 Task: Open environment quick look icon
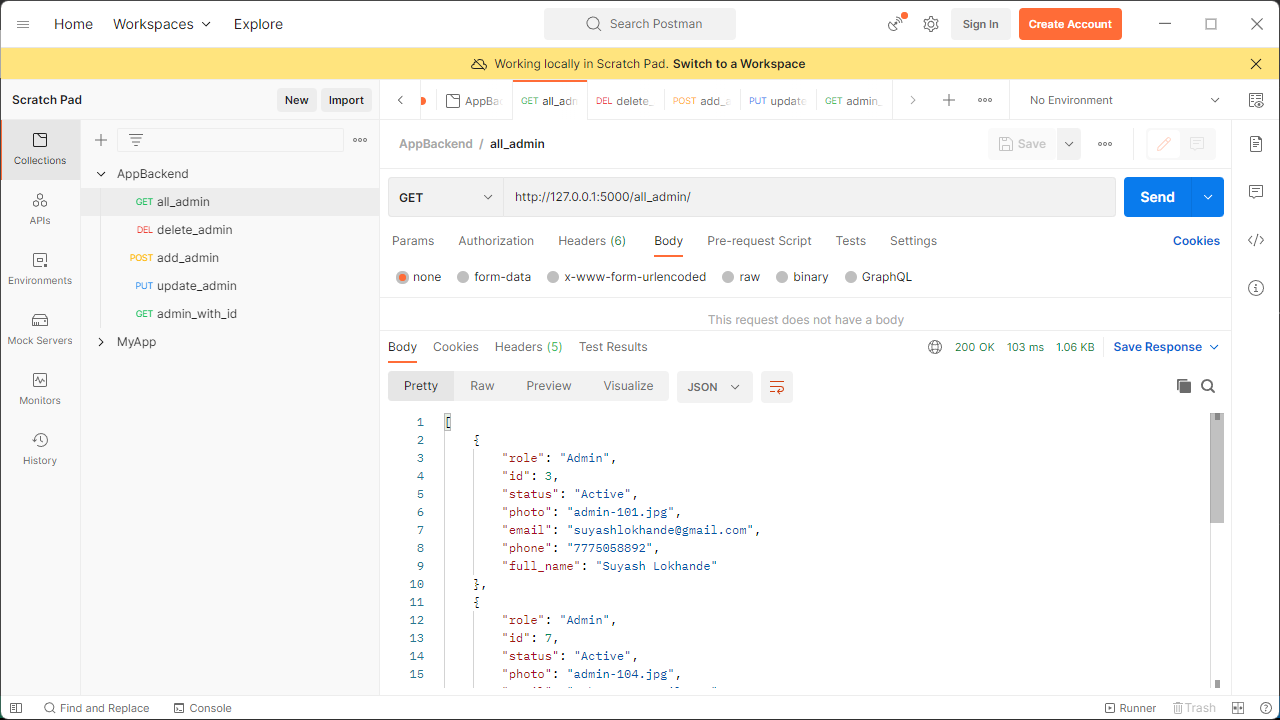point(1256,100)
